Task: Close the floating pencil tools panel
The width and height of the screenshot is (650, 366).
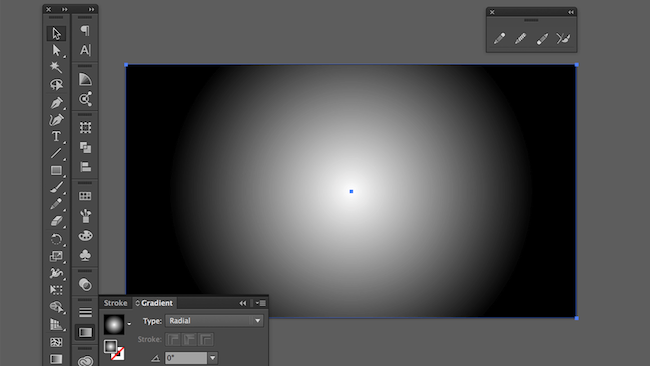Action: tap(492, 12)
